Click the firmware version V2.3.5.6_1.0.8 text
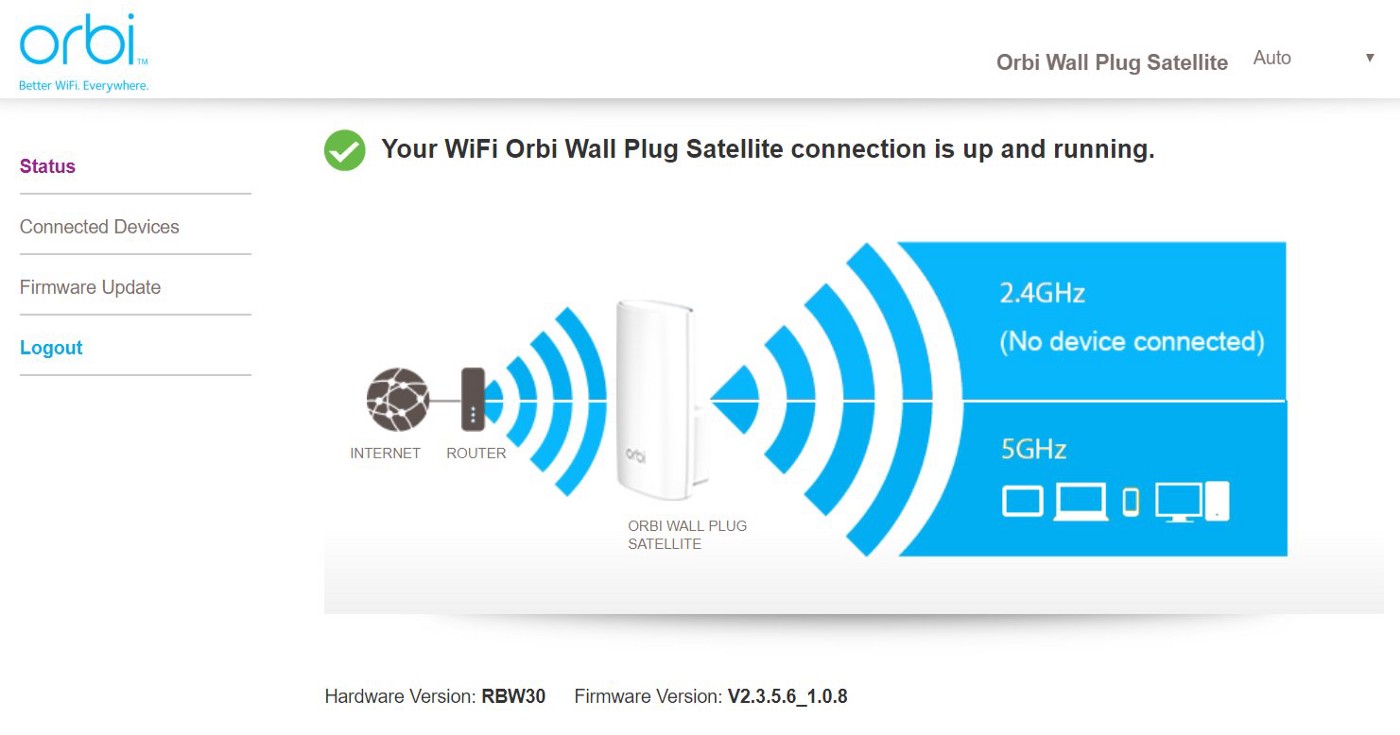This screenshot has width=1400, height=735. coord(787,696)
